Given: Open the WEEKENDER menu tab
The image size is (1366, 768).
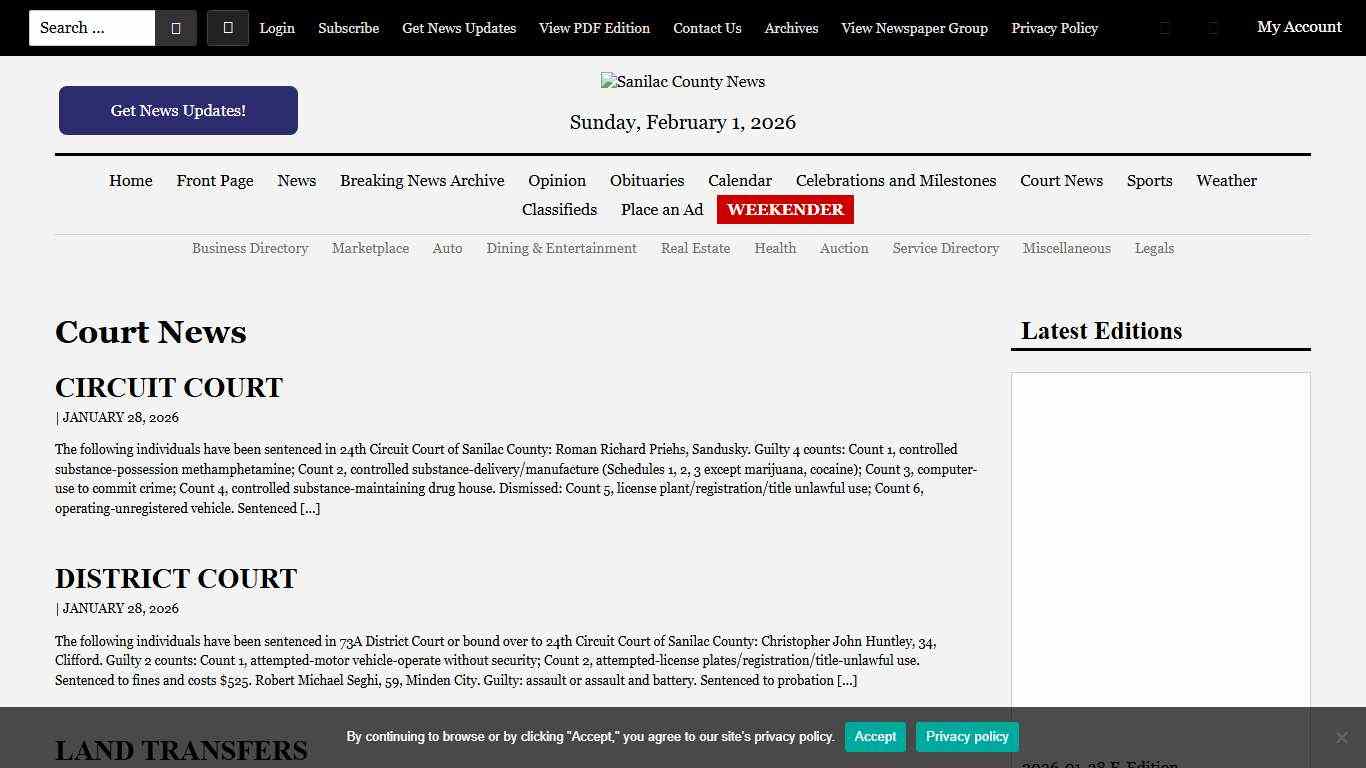Looking at the screenshot, I should pyautogui.click(x=785, y=210).
